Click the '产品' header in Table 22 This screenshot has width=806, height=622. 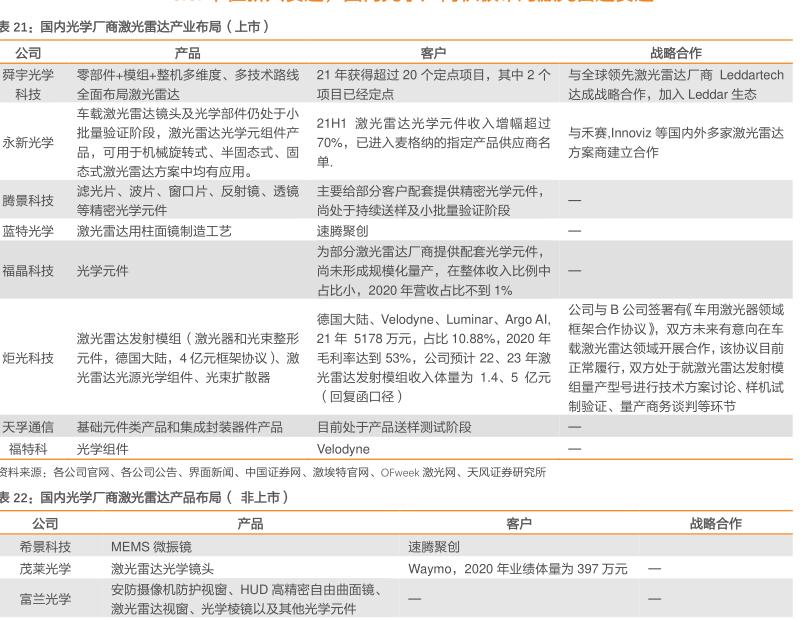click(x=250, y=523)
